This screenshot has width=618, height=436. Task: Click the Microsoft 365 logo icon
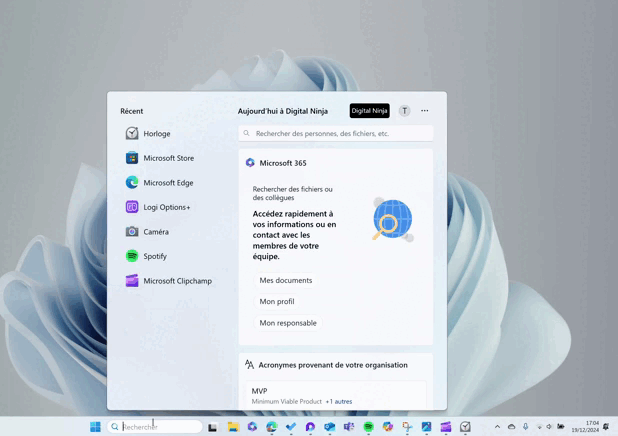pyautogui.click(x=250, y=163)
